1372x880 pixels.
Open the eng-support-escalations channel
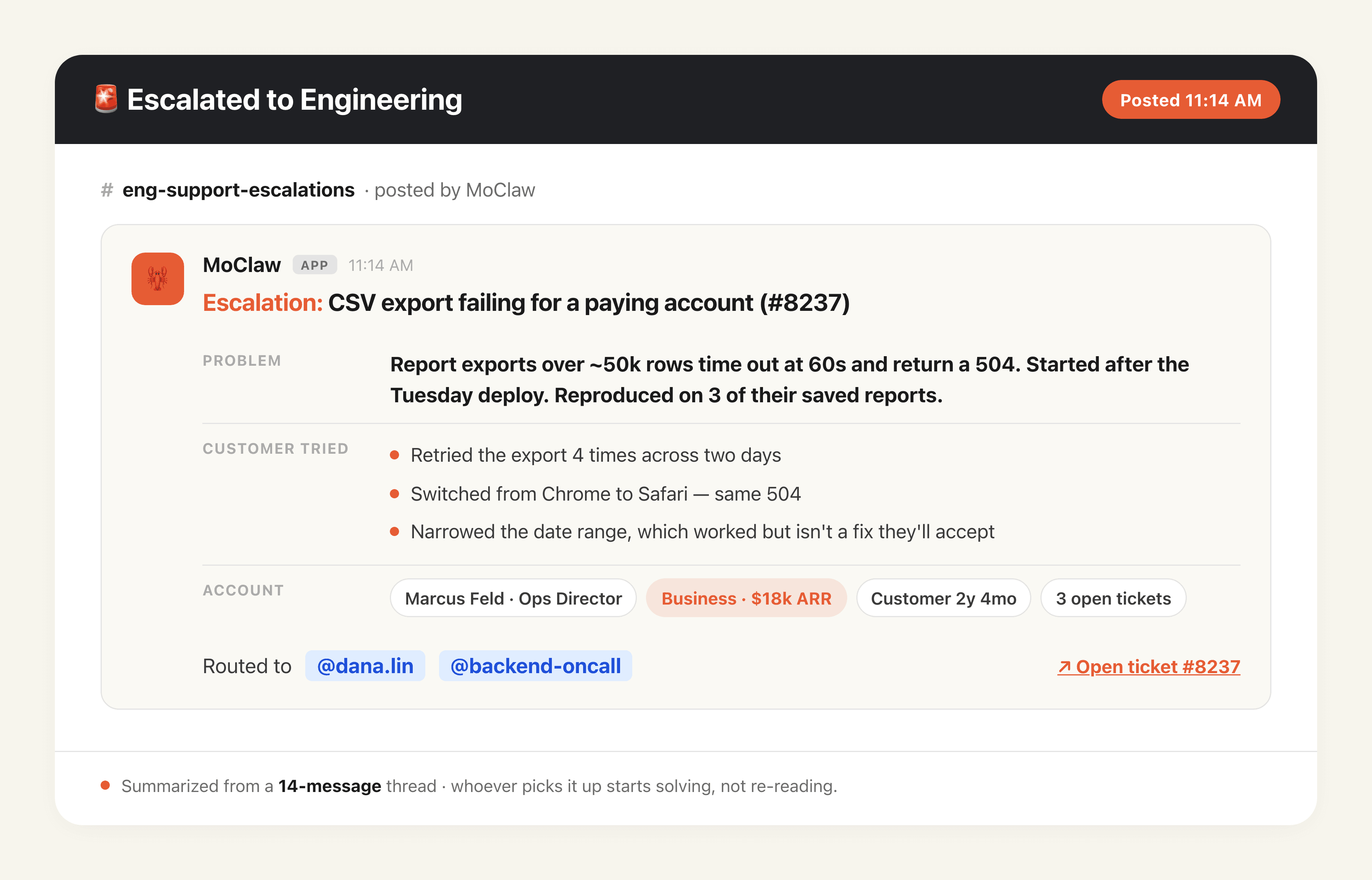[239, 190]
